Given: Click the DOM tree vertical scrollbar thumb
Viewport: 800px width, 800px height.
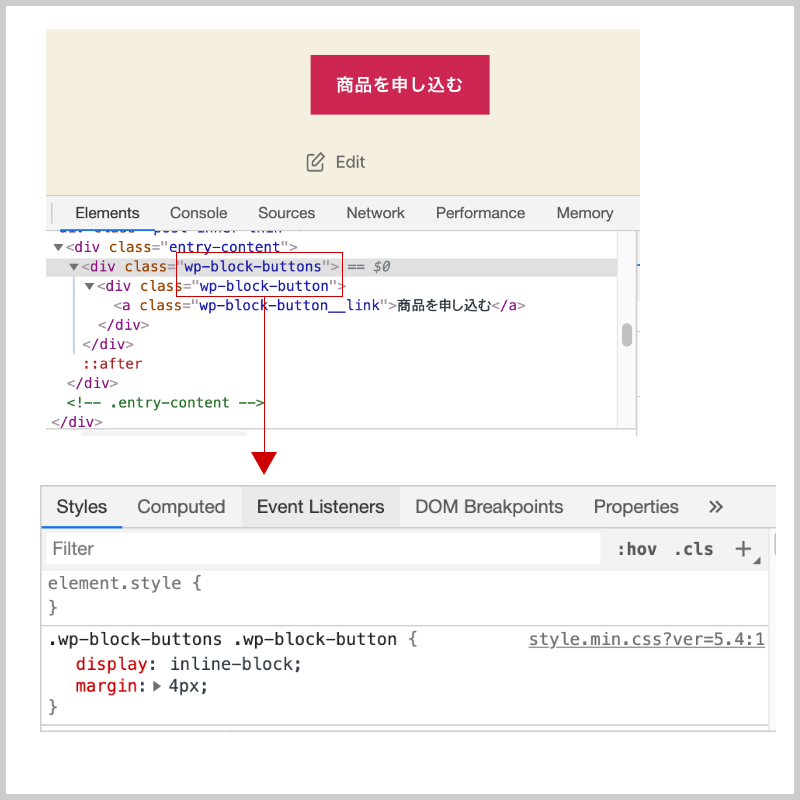Looking at the screenshot, I should [627, 335].
